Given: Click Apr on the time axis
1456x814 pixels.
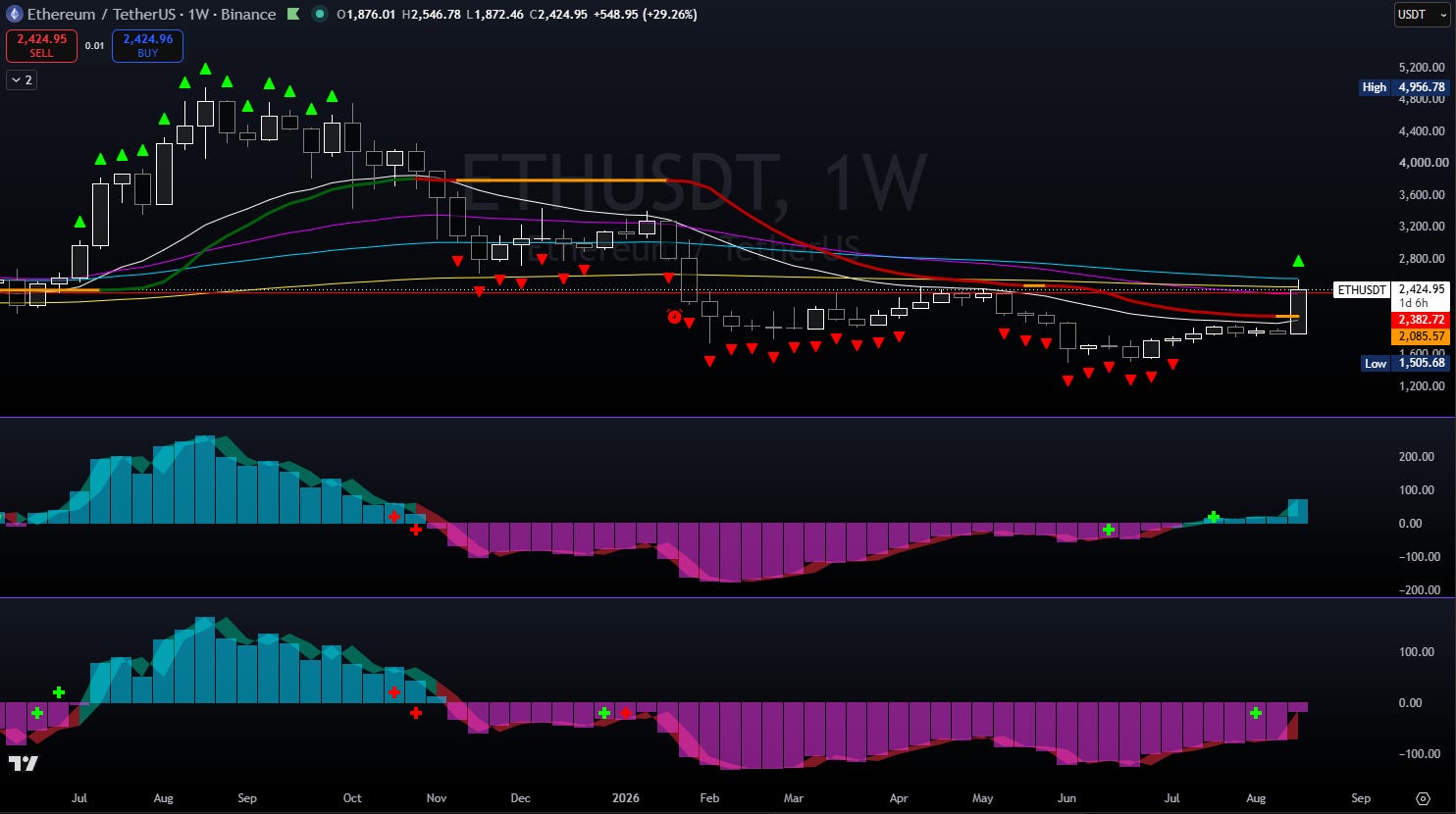Looking at the screenshot, I should 899,798.
